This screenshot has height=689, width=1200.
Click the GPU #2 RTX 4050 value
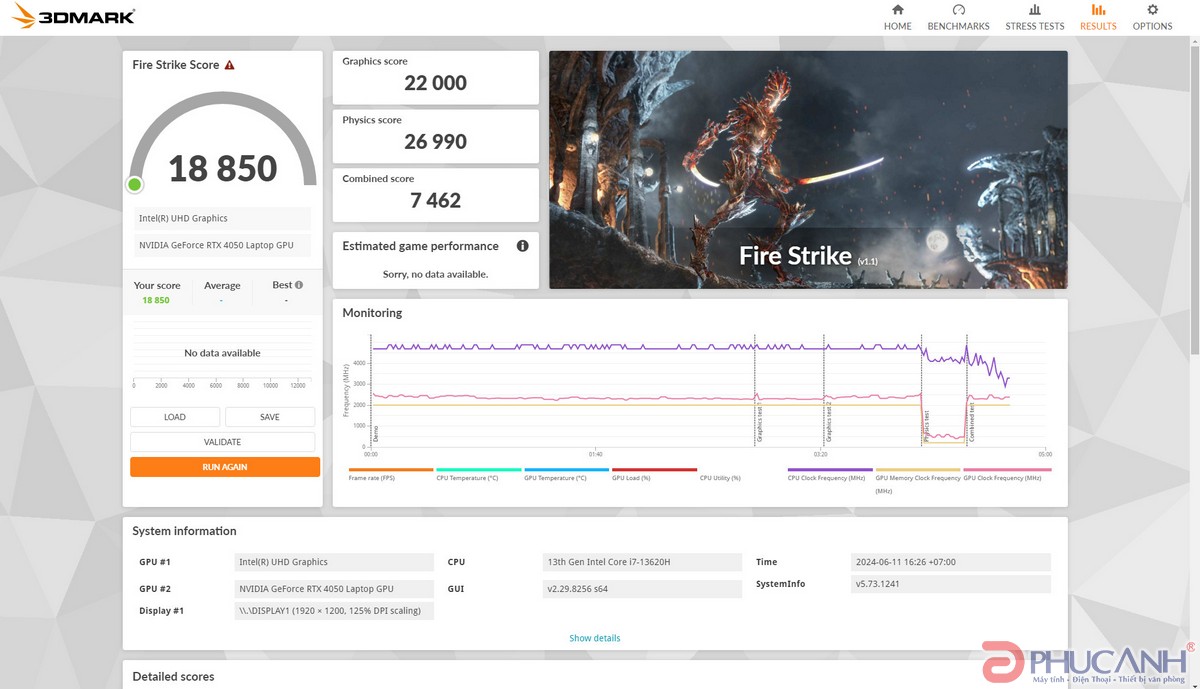click(334, 589)
